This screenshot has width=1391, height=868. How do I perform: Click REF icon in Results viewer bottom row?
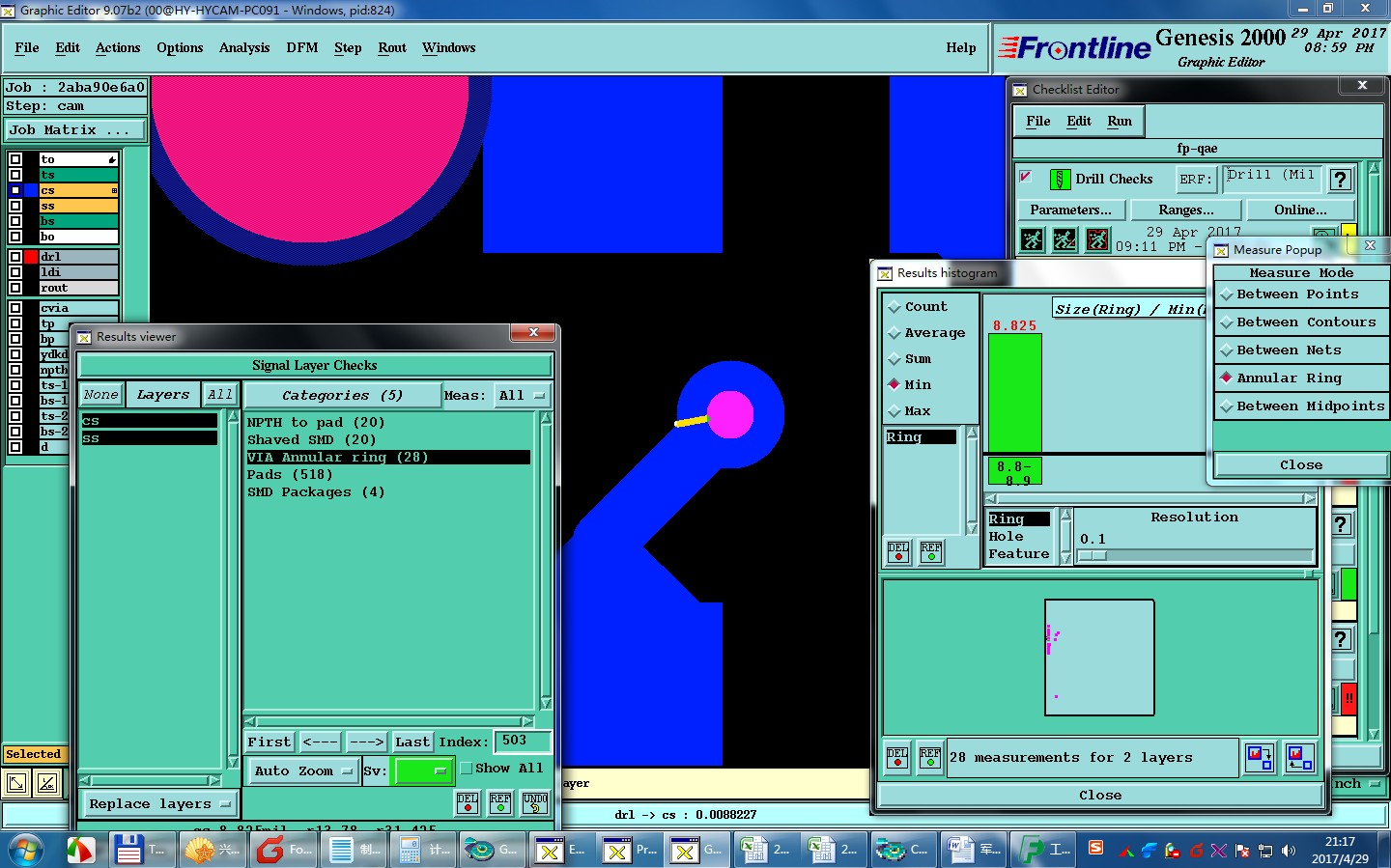click(500, 802)
